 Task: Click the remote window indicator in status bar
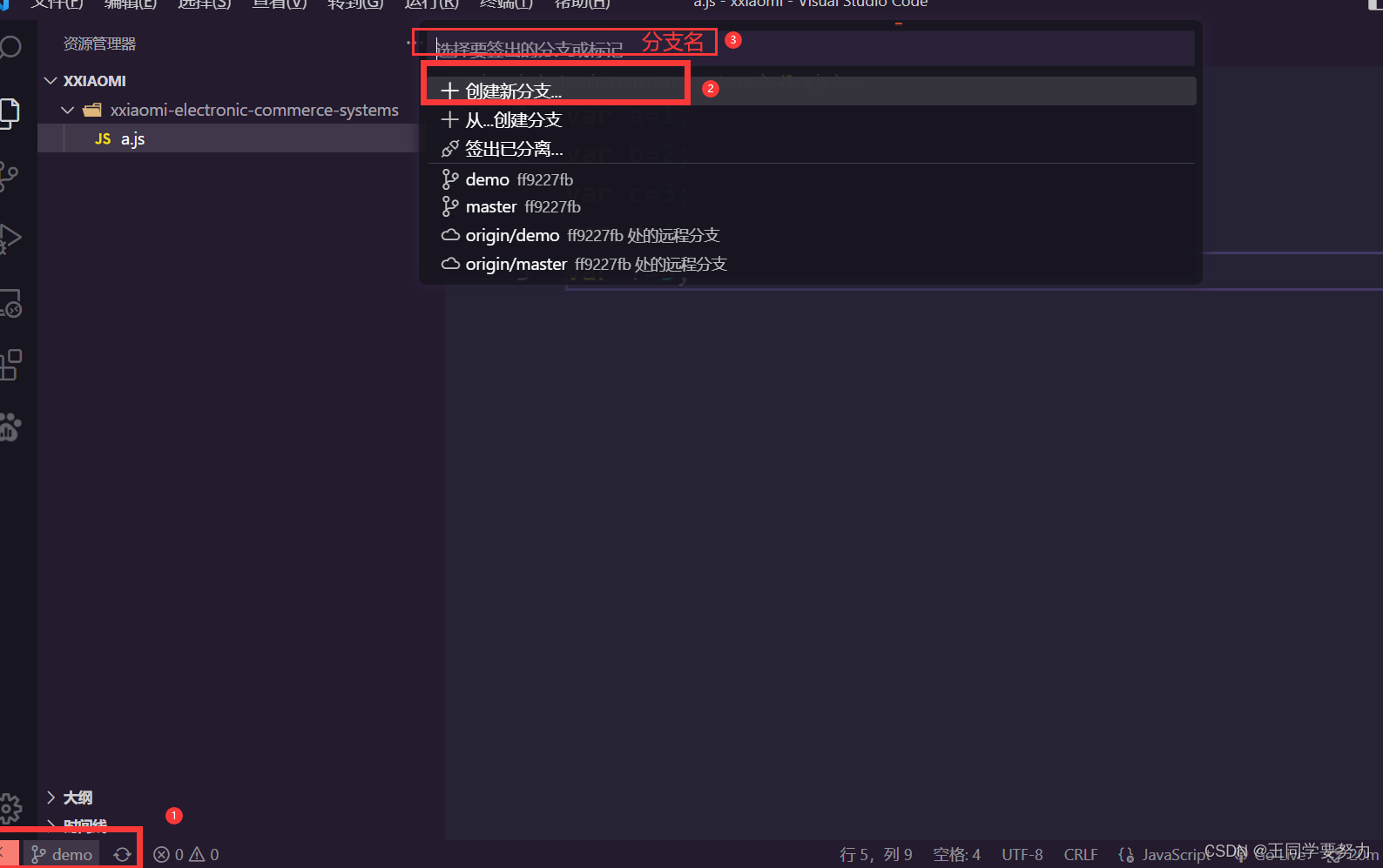pos(8,855)
